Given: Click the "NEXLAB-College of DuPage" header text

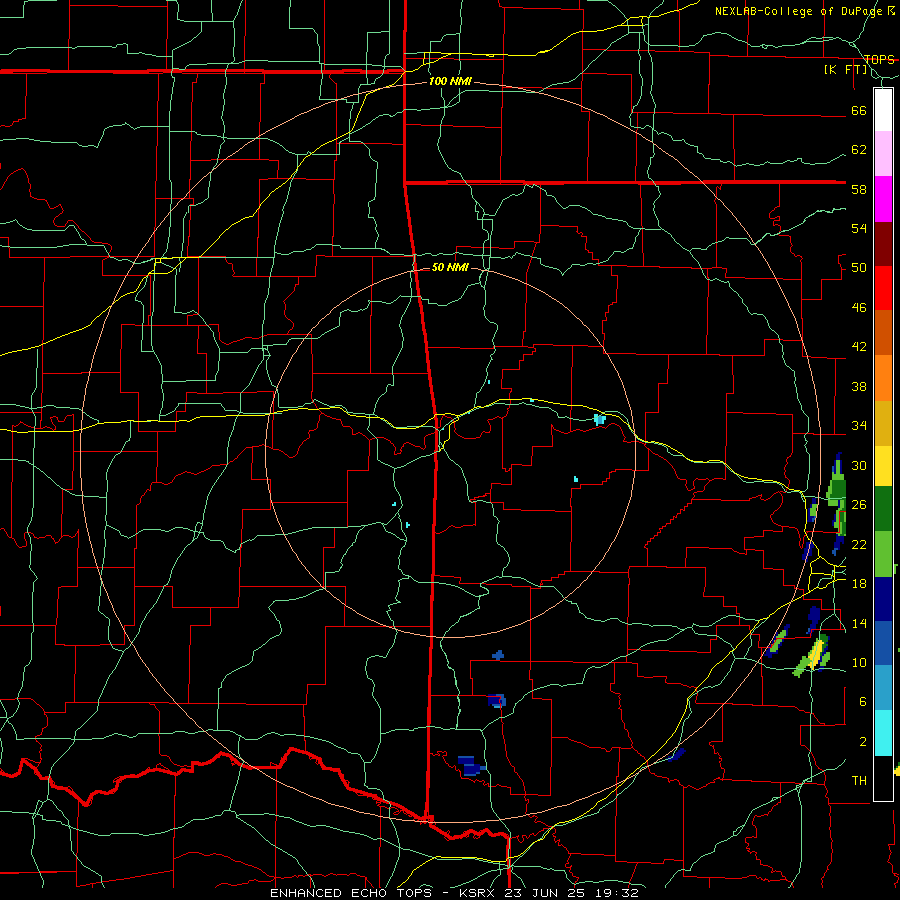Looking at the screenshot, I should [x=800, y=11].
